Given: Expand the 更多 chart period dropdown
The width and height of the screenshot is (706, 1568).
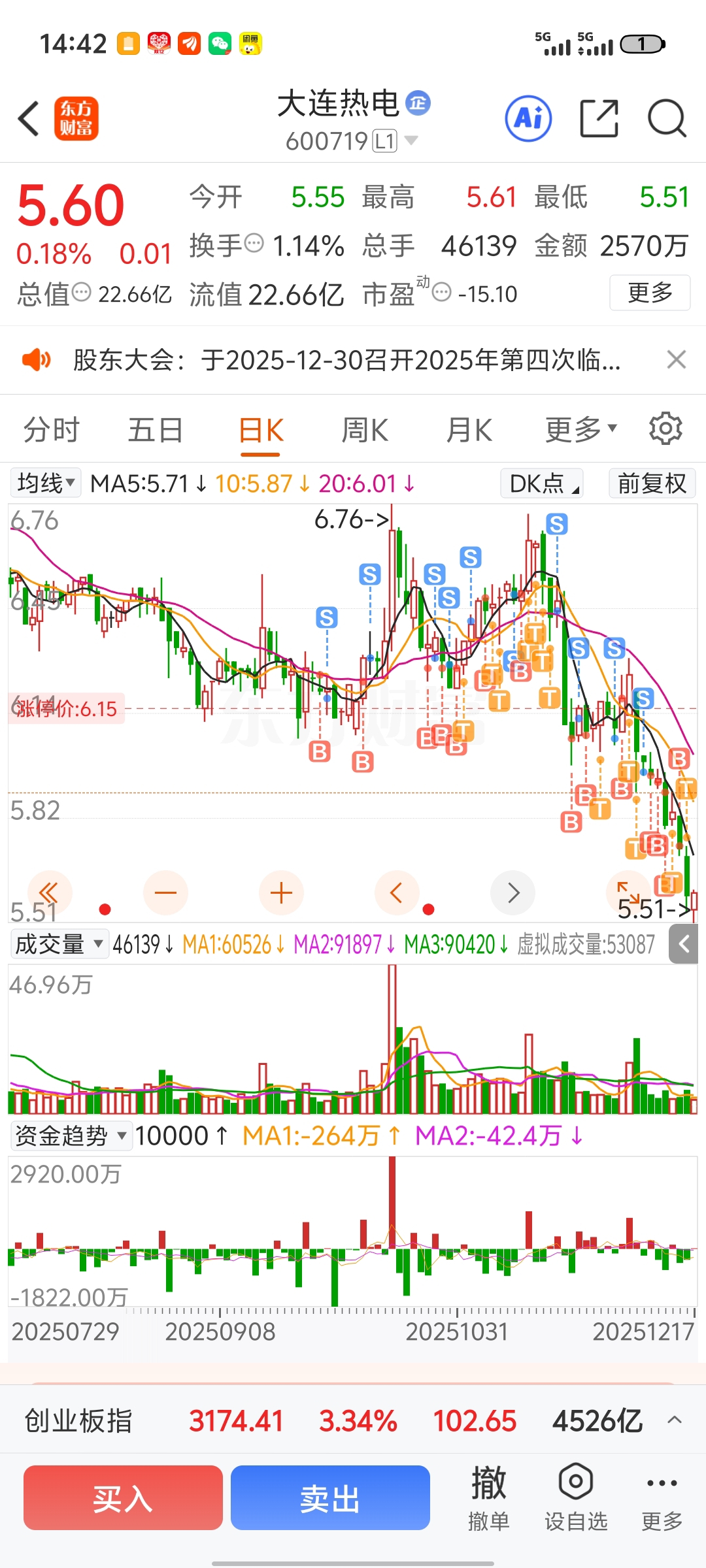Looking at the screenshot, I should (581, 429).
